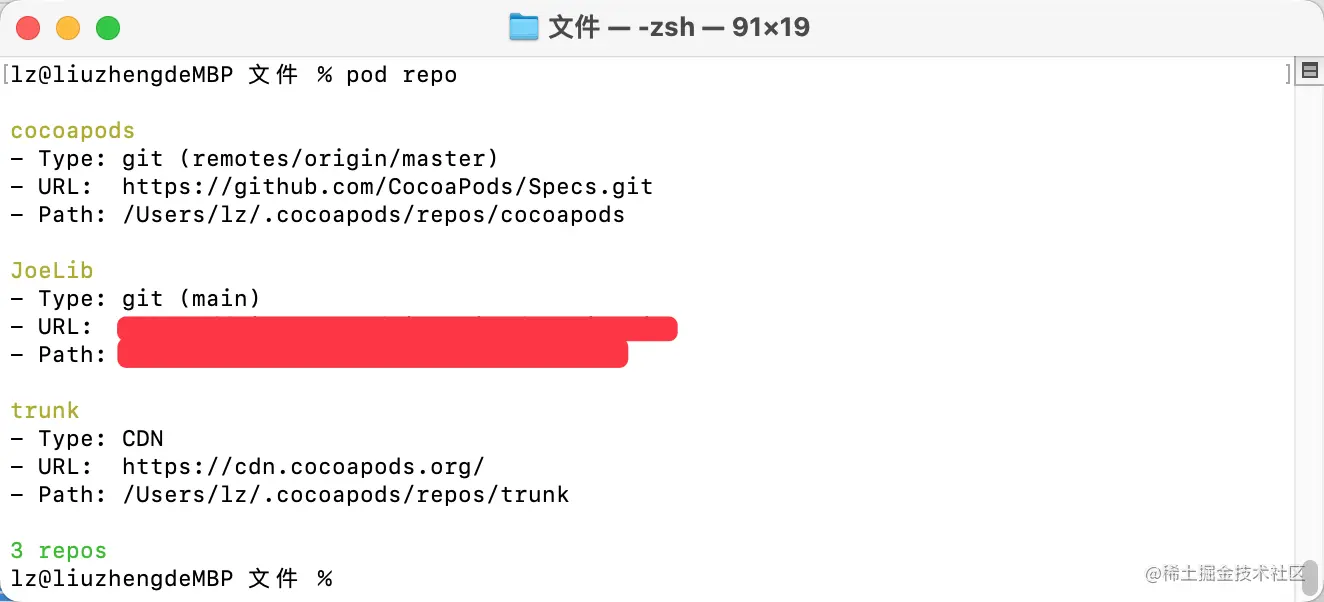Open the GitHub CocoaPods Specs.git URL
Viewport: 1324px width, 602px height.
click(387, 186)
